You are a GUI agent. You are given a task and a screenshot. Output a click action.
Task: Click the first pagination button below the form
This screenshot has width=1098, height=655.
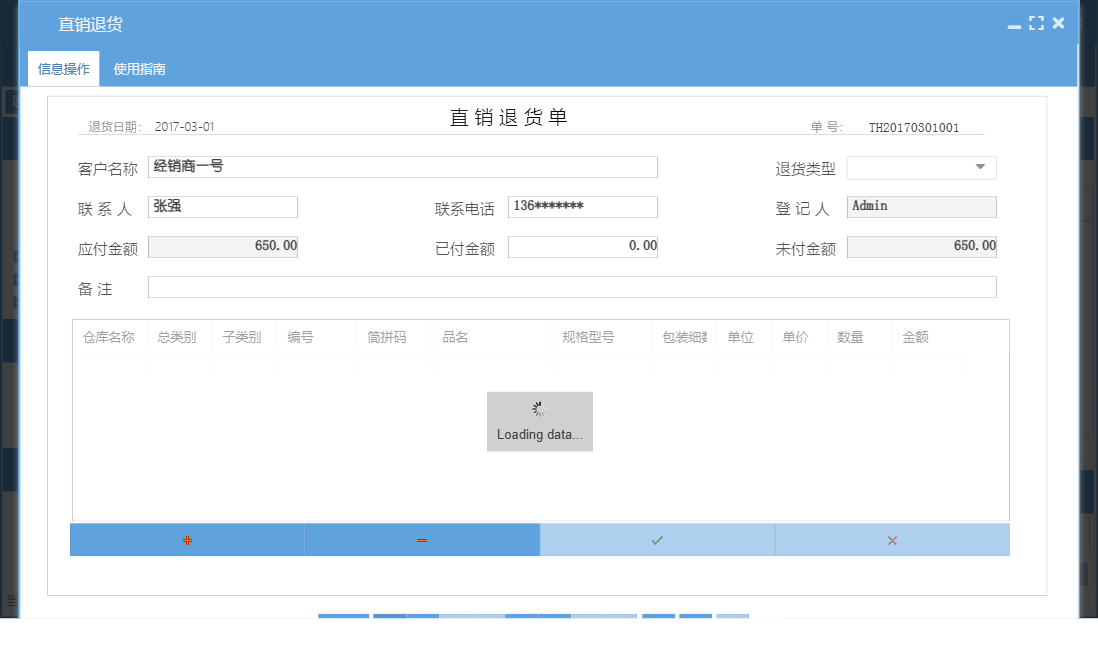(x=343, y=617)
